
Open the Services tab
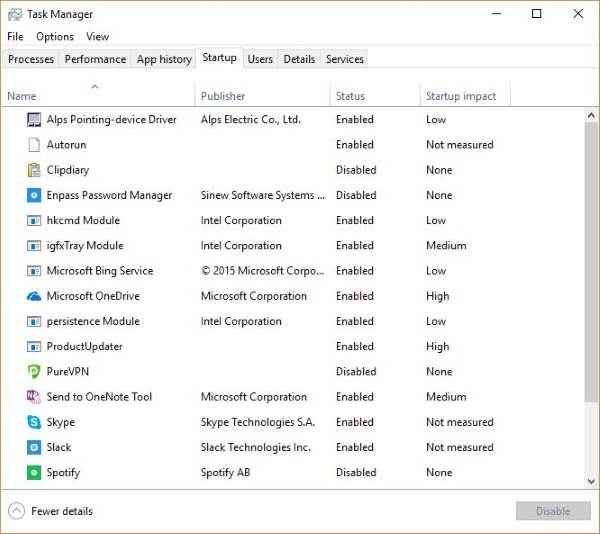(345, 59)
